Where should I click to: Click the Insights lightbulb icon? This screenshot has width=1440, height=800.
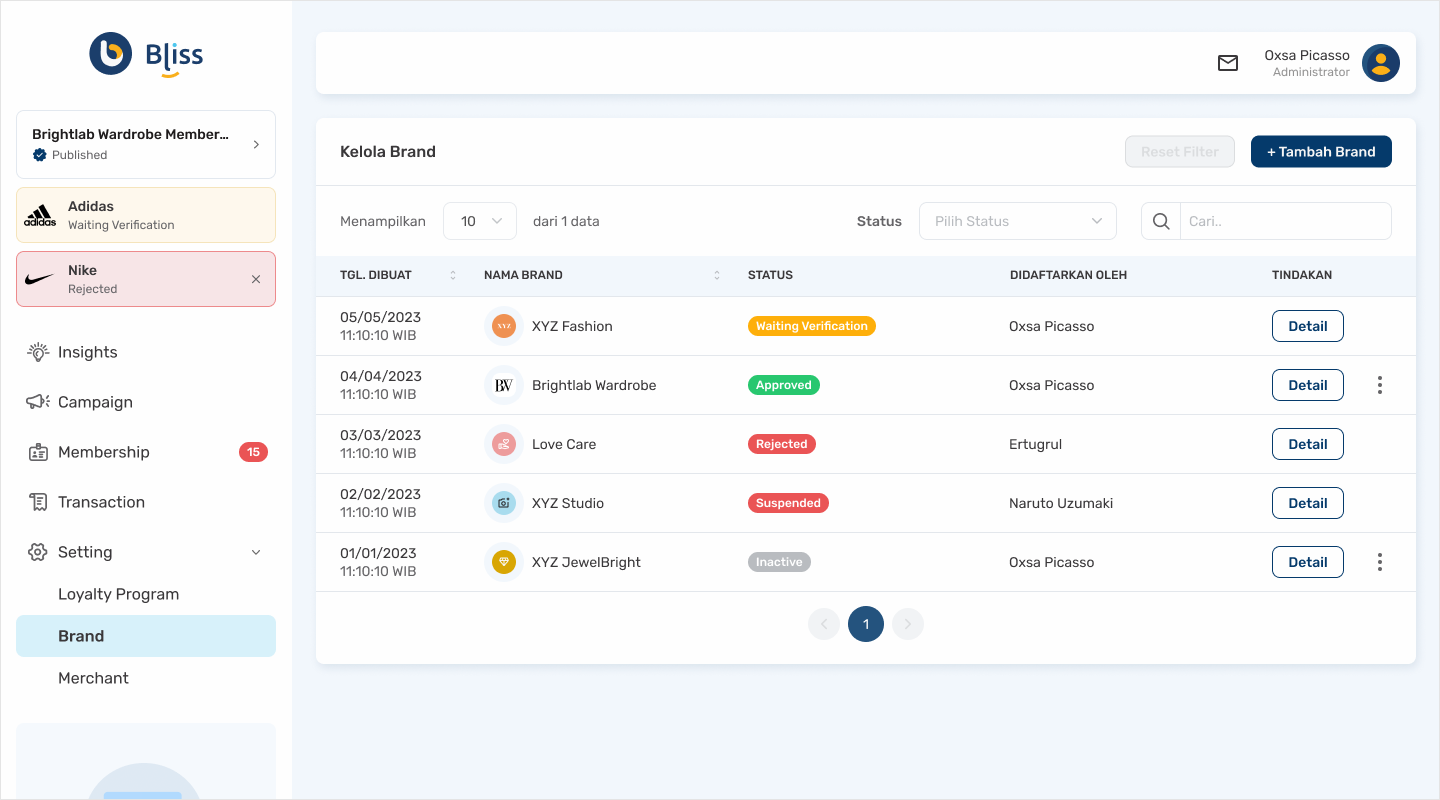[x=38, y=352]
